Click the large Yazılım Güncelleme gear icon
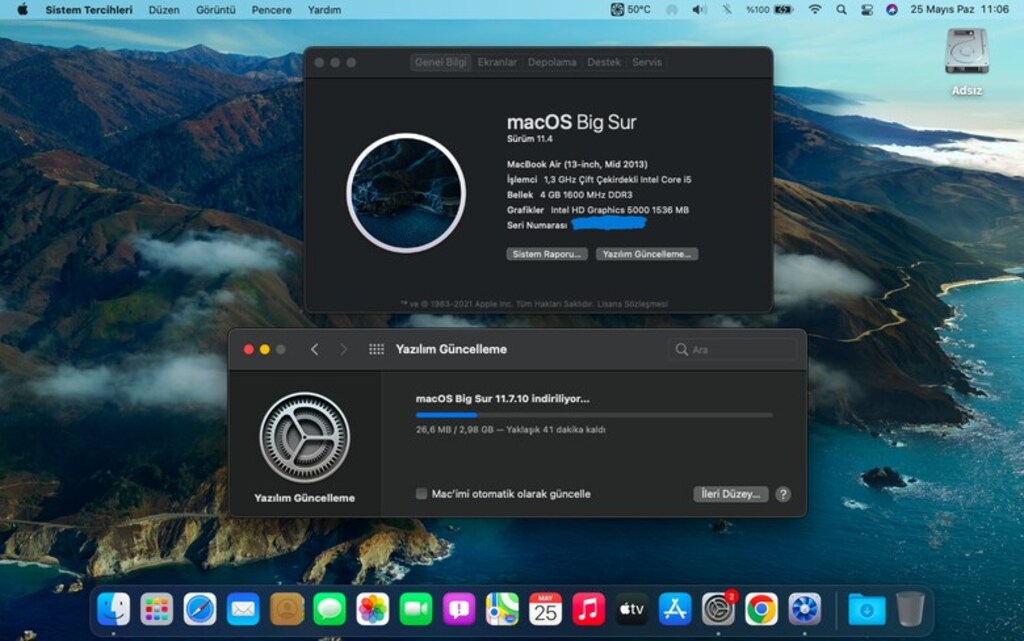1024x641 pixels. (304, 437)
